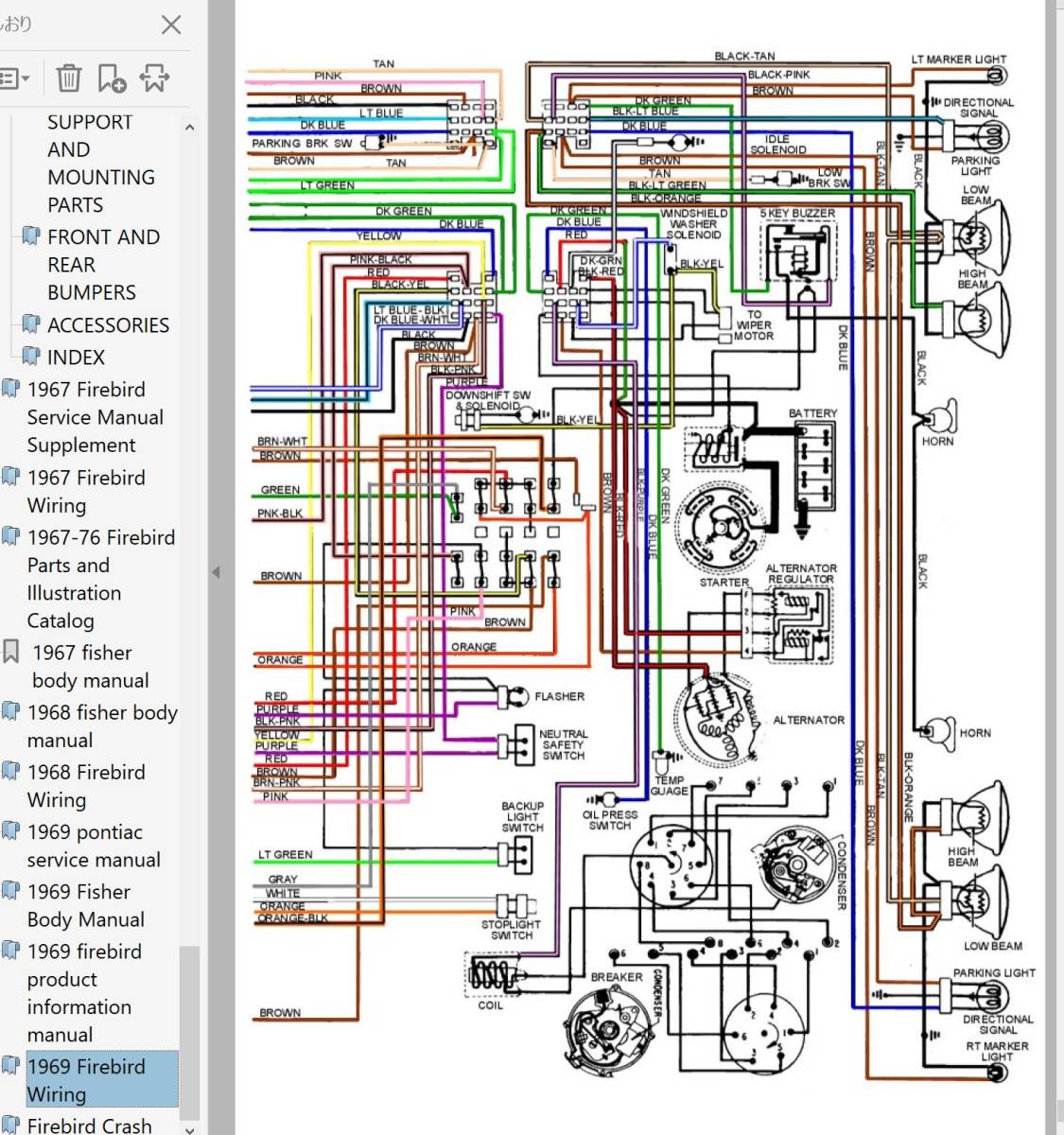Close the bookmarks panel

point(171,25)
